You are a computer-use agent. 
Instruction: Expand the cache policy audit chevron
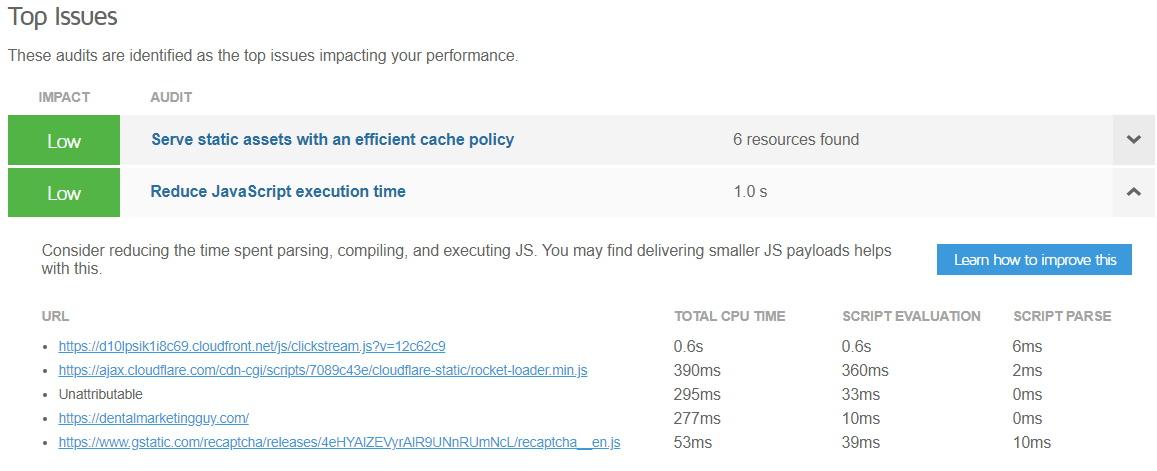[1133, 140]
